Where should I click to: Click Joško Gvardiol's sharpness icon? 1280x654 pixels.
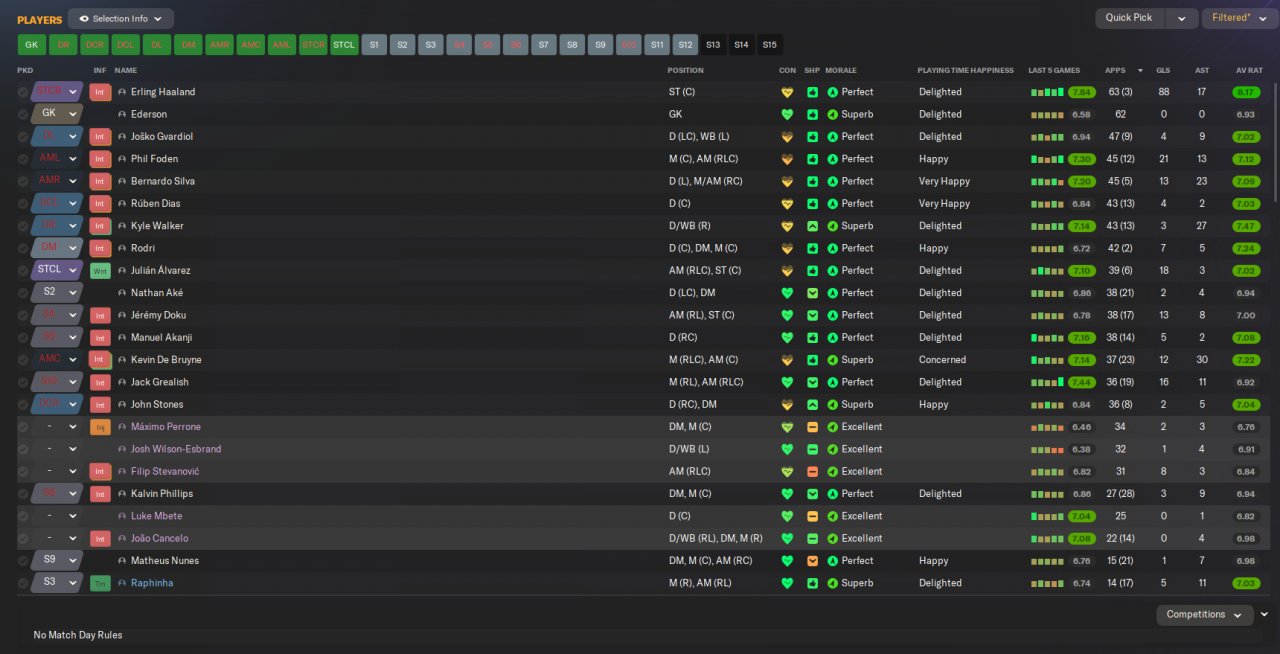click(812, 137)
